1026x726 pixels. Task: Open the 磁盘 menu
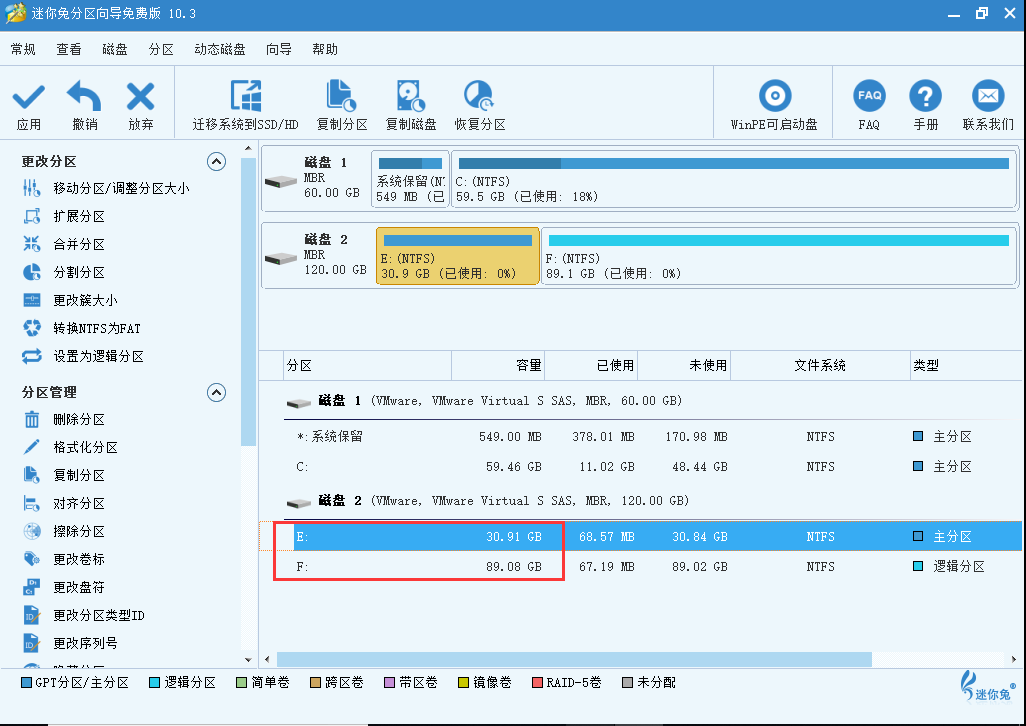[x=115, y=49]
